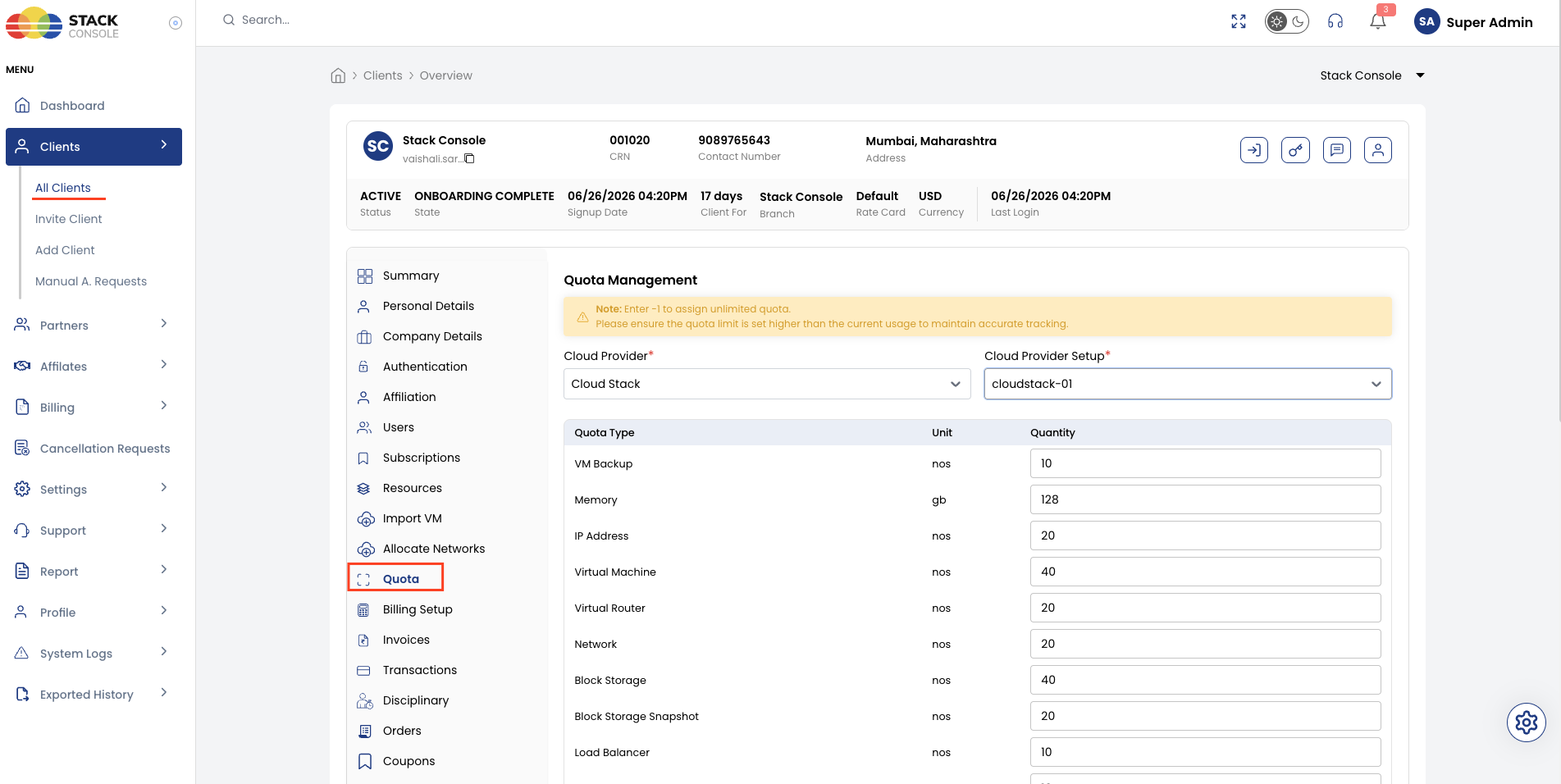The width and height of the screenshot is (1561, 784).
Task: Select All Clients submenu item
Action: [x=63, y=188]
